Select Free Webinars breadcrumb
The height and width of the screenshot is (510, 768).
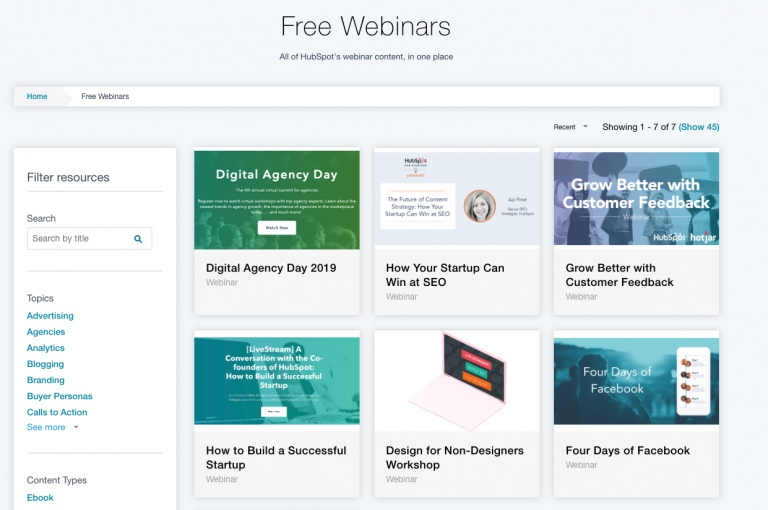tap(105, 97)
